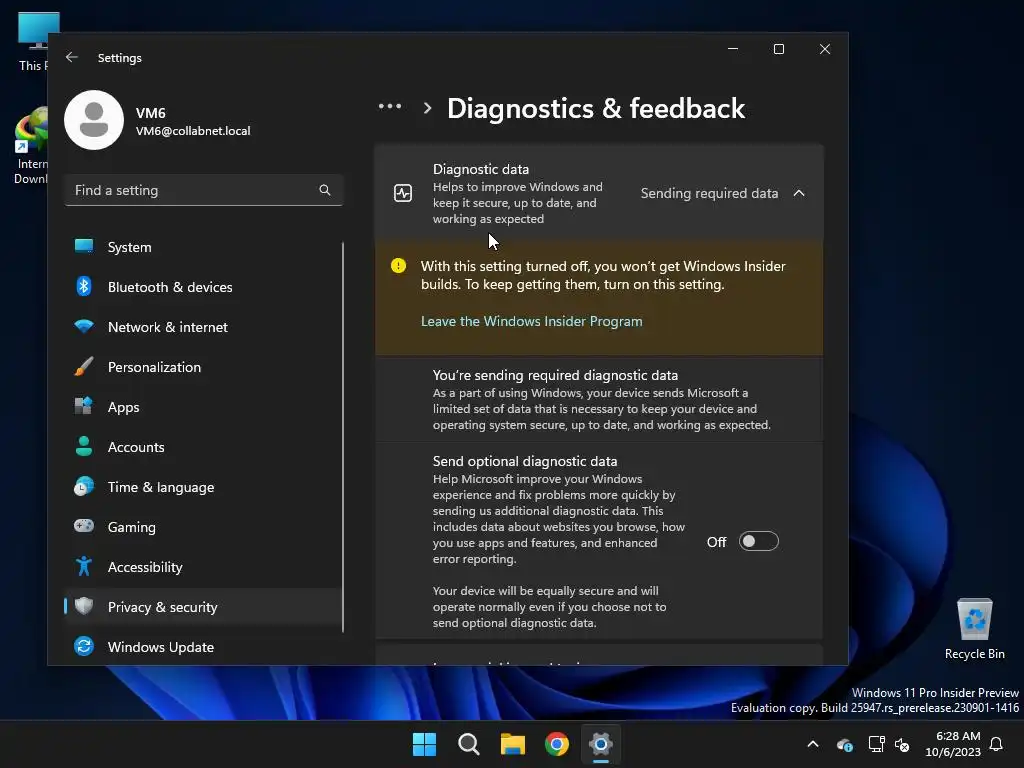Open the System settings category

click(203, 247)
